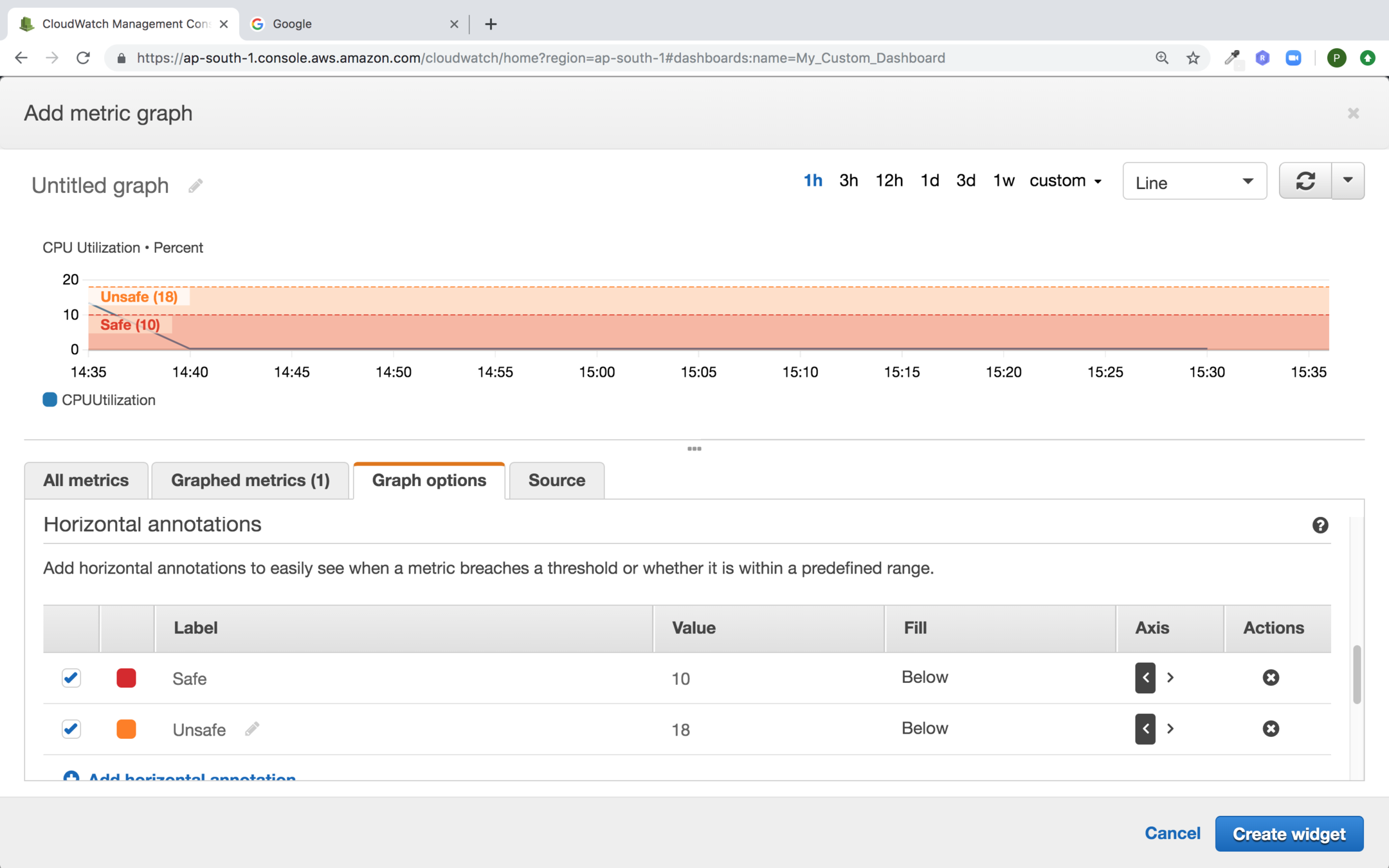Bookmark the page with the star icon

(1193, 58)
